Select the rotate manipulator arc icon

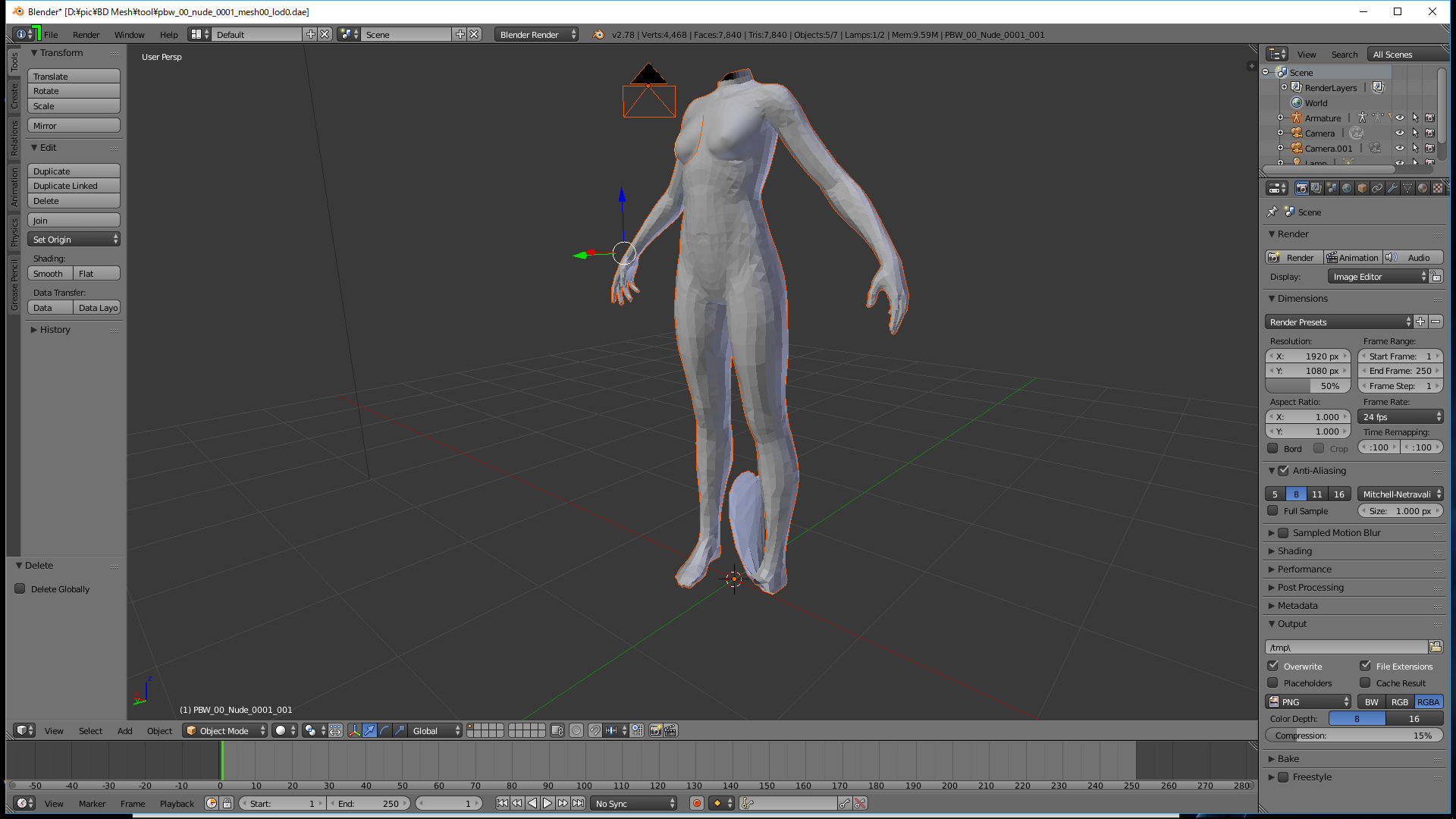tap(384, 730)
